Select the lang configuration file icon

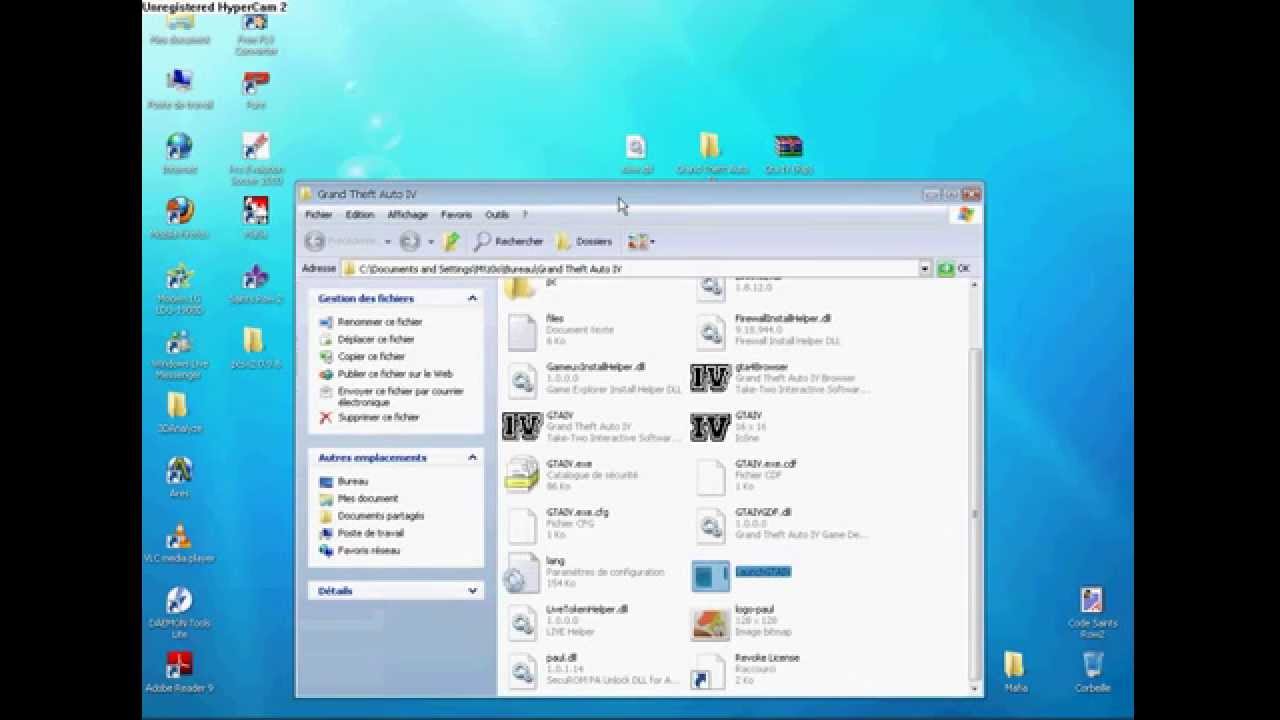pos(522,573)
